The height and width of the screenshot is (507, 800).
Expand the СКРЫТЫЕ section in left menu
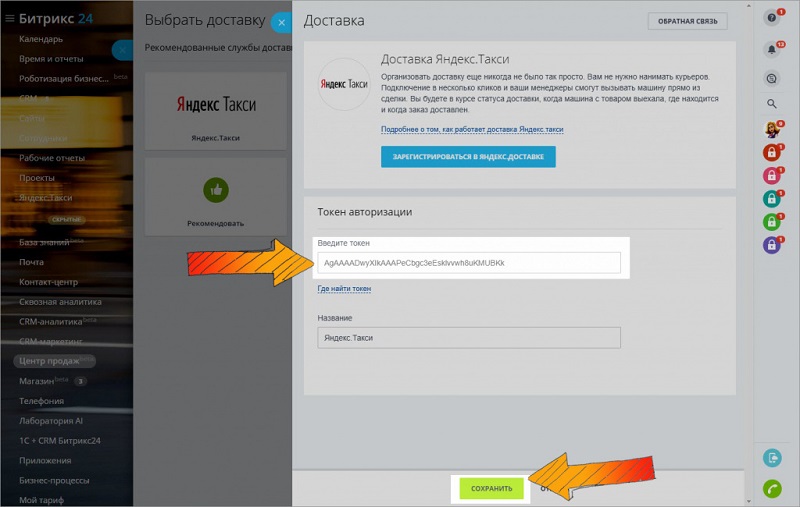pyautogui.click(x=66, y=220)
